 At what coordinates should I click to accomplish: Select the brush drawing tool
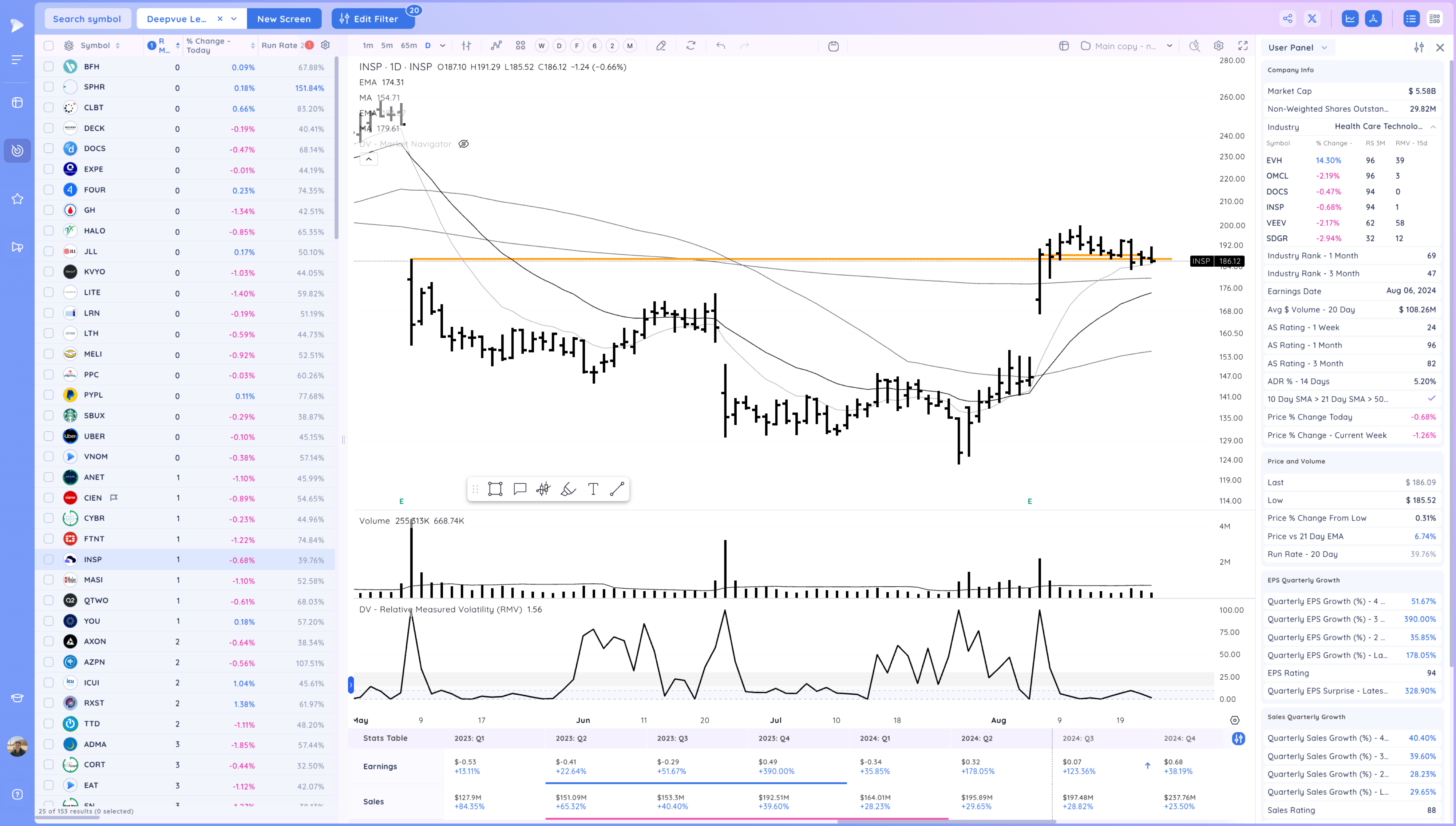tap(568, 489)
